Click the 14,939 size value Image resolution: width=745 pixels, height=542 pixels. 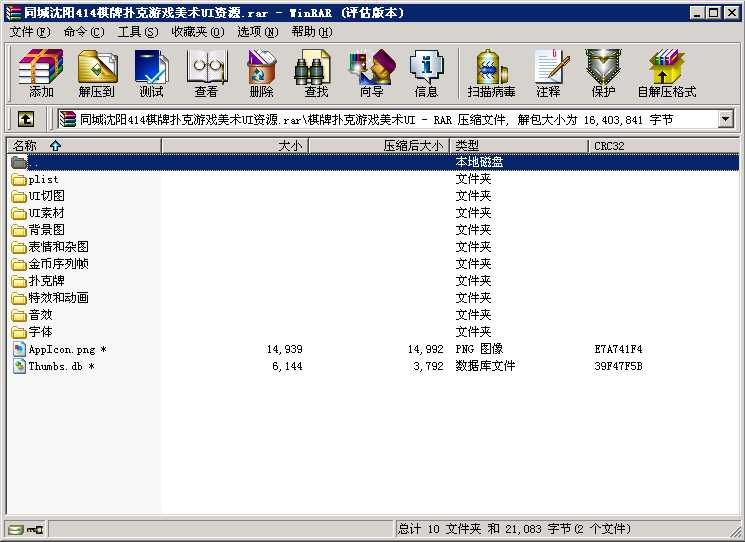coord(284,350)
